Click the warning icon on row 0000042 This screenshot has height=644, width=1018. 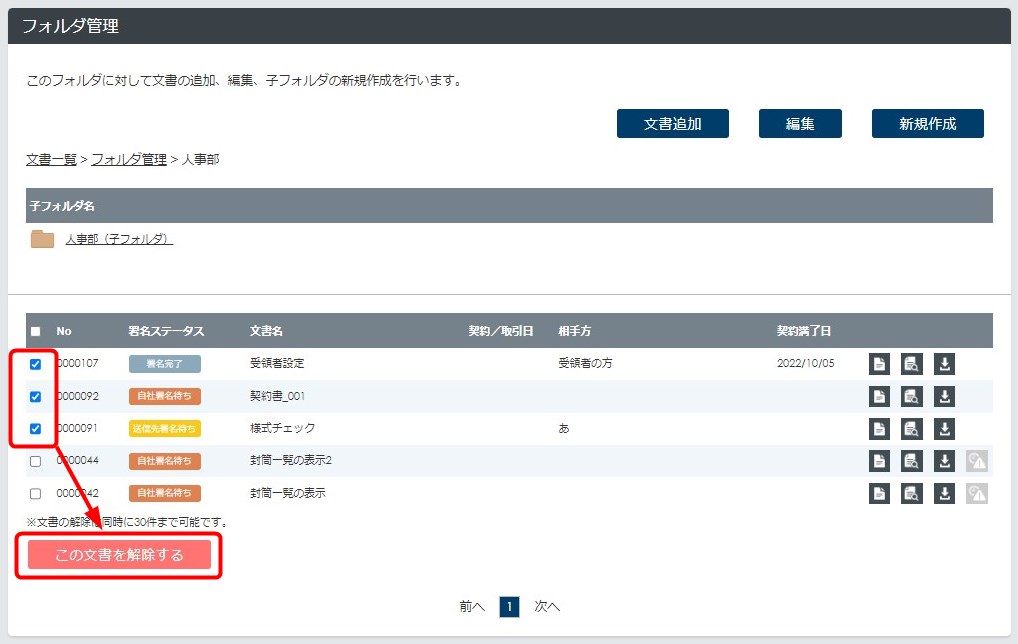pos(977,493)
